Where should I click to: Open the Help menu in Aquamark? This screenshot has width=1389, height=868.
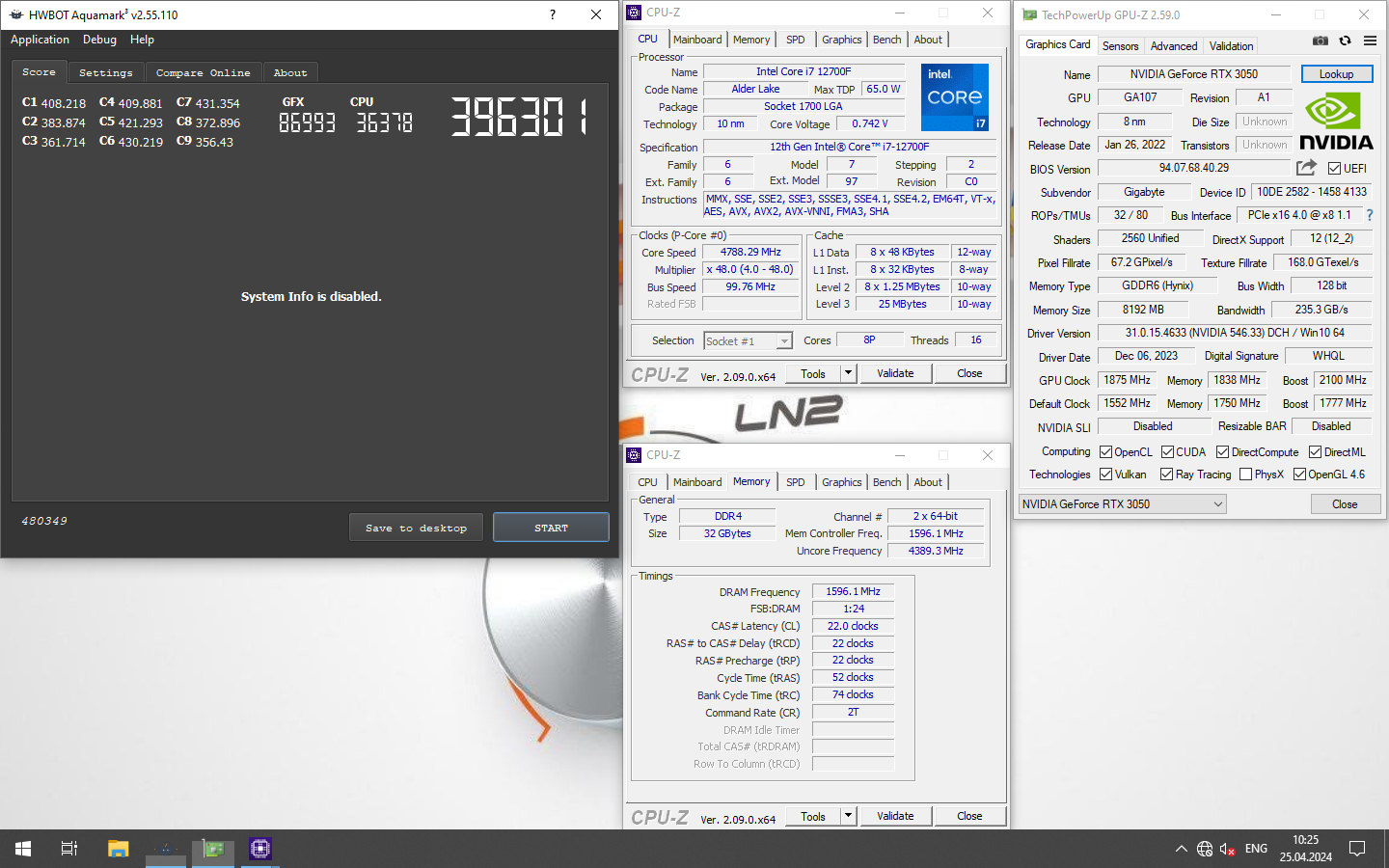[x=142, y=40]
